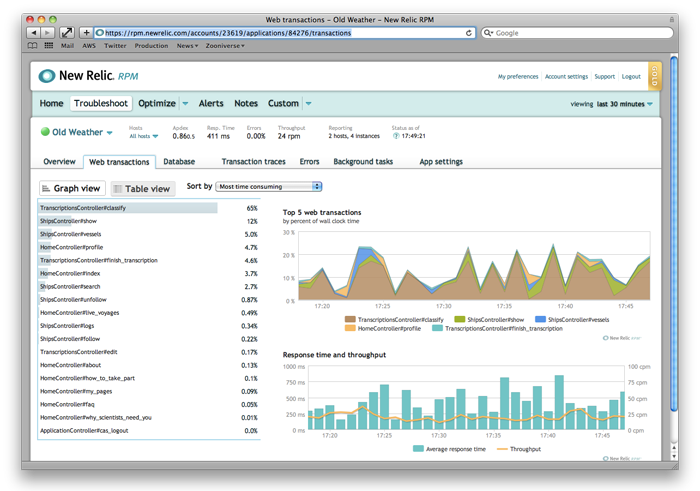
Task: Click the Mail bookmark
Action: 67,46
